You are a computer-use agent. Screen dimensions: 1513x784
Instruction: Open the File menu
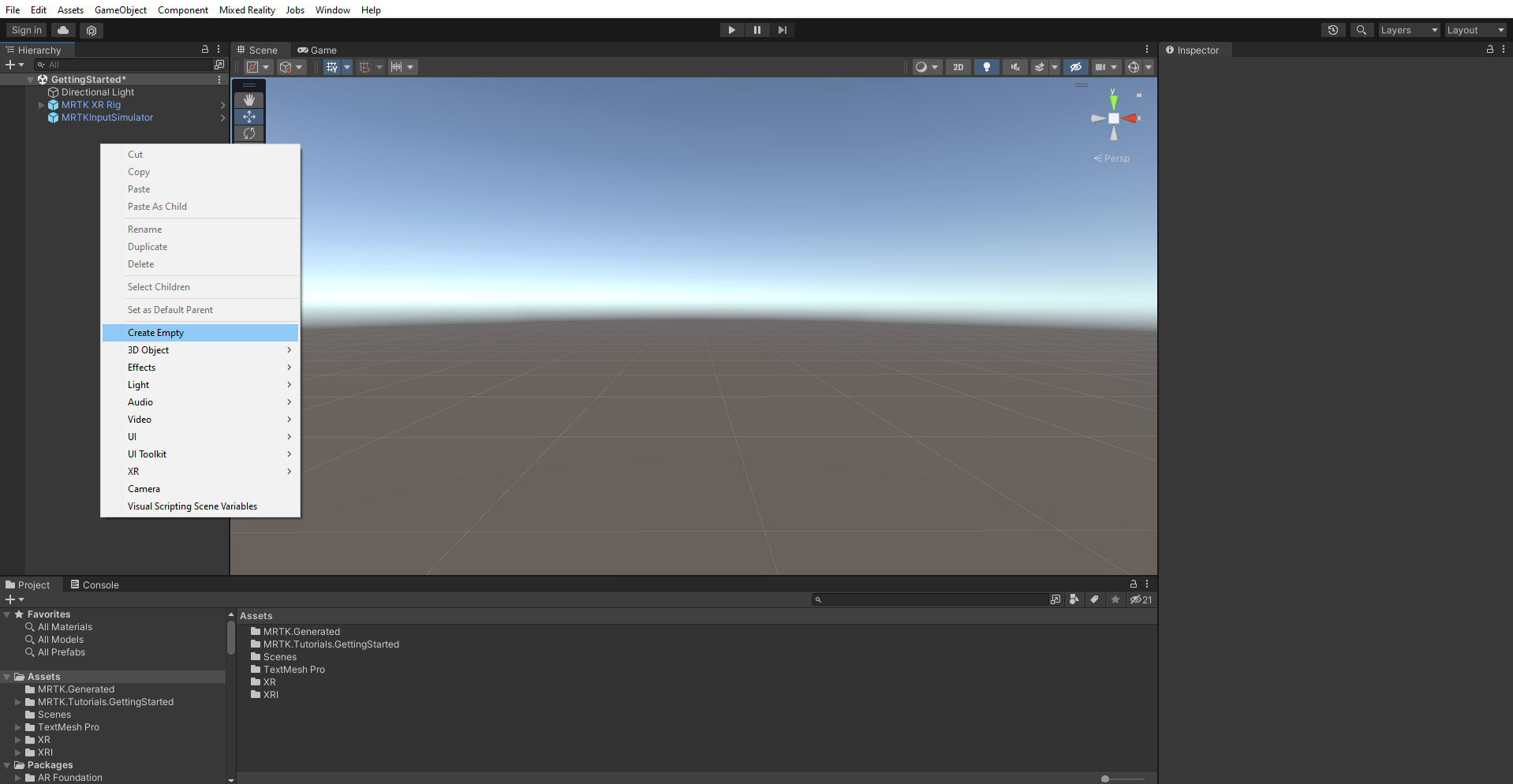tap(13, 10)
